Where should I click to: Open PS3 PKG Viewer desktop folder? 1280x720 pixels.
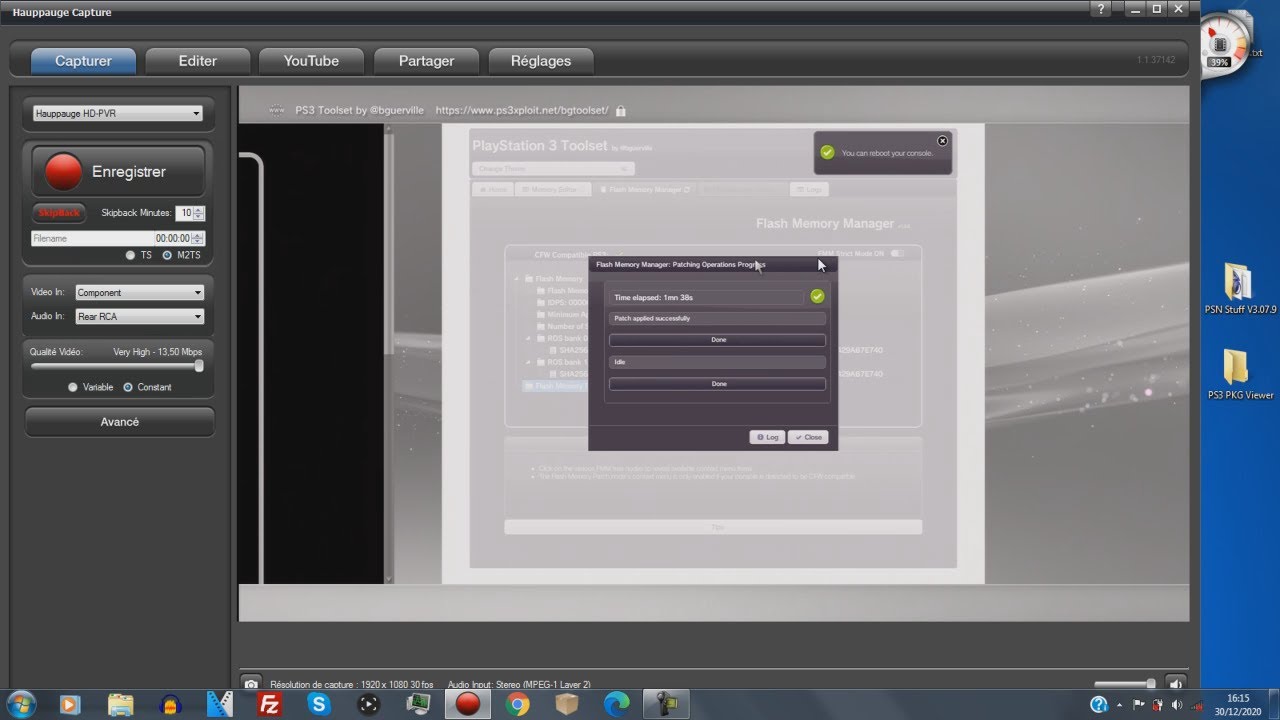1240,374
